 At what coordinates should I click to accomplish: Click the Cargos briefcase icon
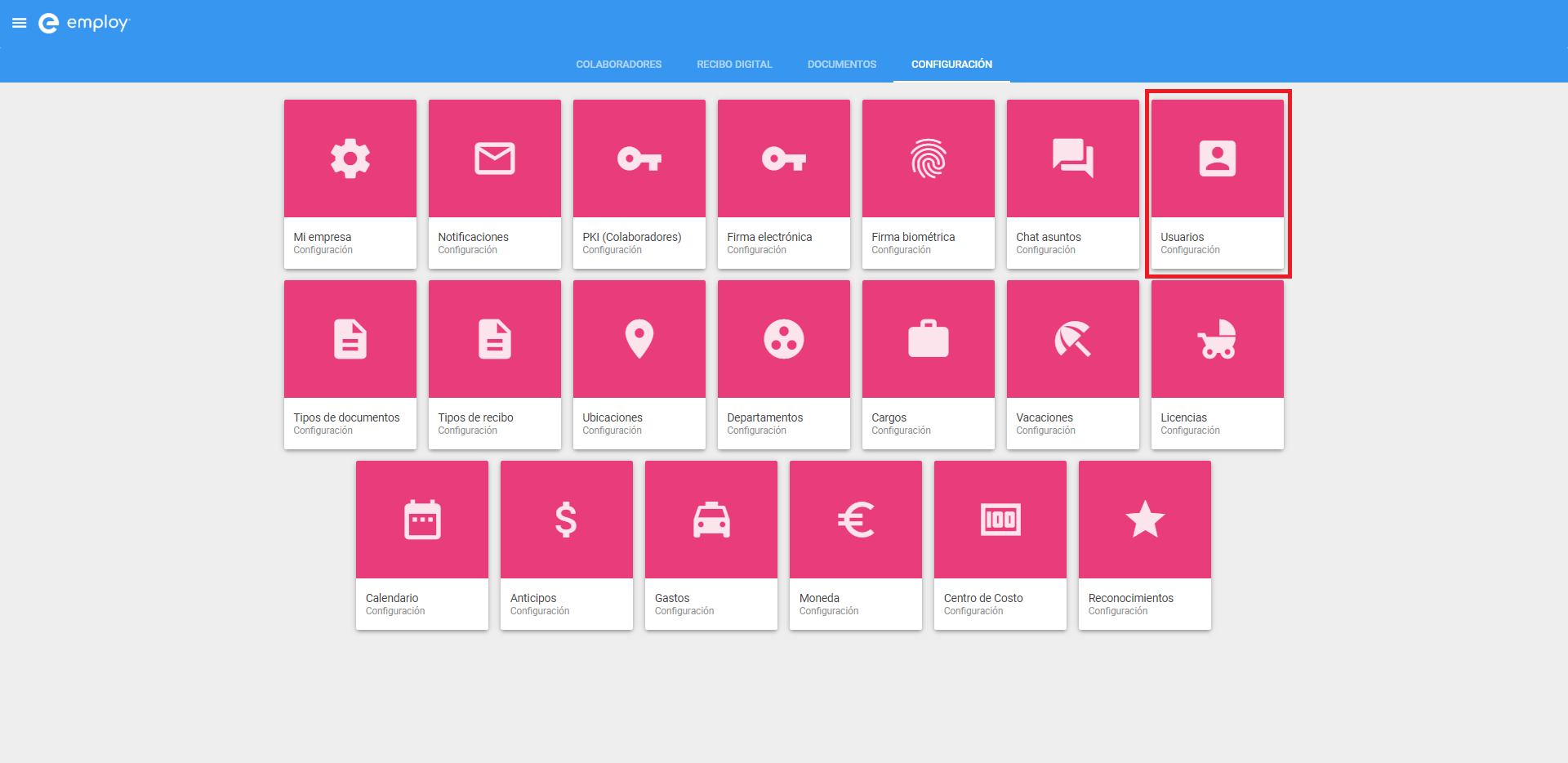coord(929,339)
